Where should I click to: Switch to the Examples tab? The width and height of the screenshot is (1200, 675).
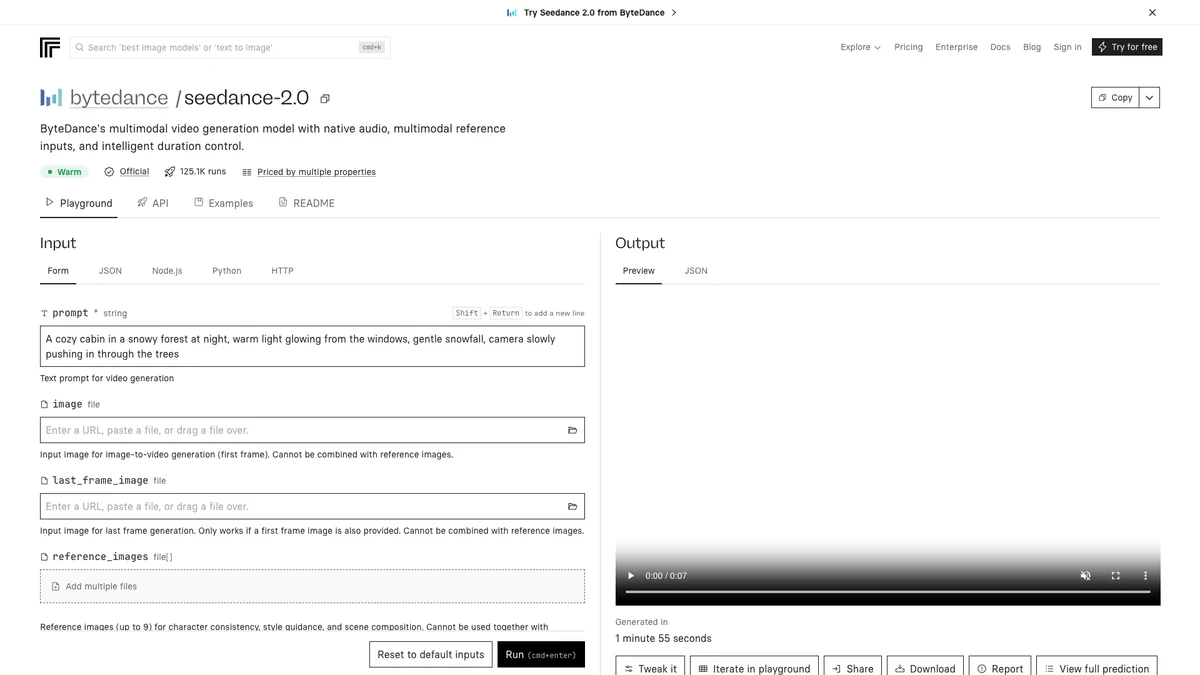click(224, 203)
